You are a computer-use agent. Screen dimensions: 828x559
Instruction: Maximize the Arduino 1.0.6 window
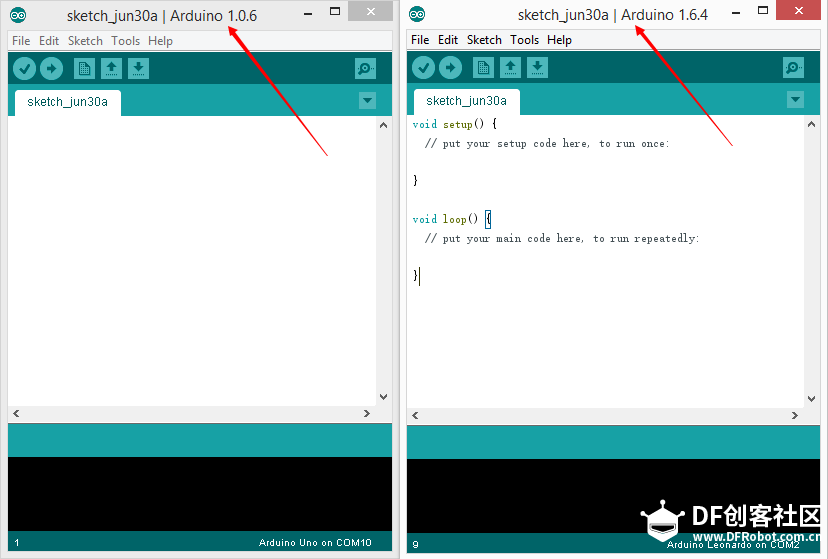click(335, 12)
